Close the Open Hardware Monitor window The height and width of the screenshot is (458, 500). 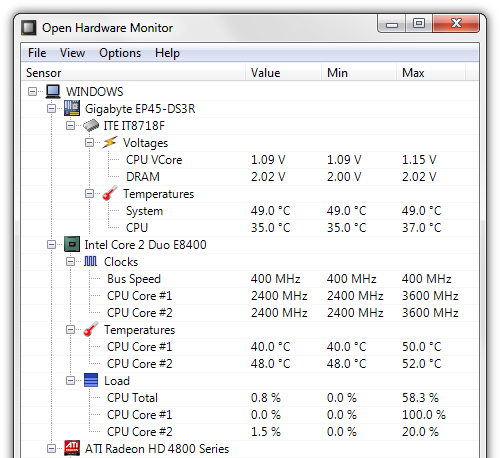click(456, 23)
